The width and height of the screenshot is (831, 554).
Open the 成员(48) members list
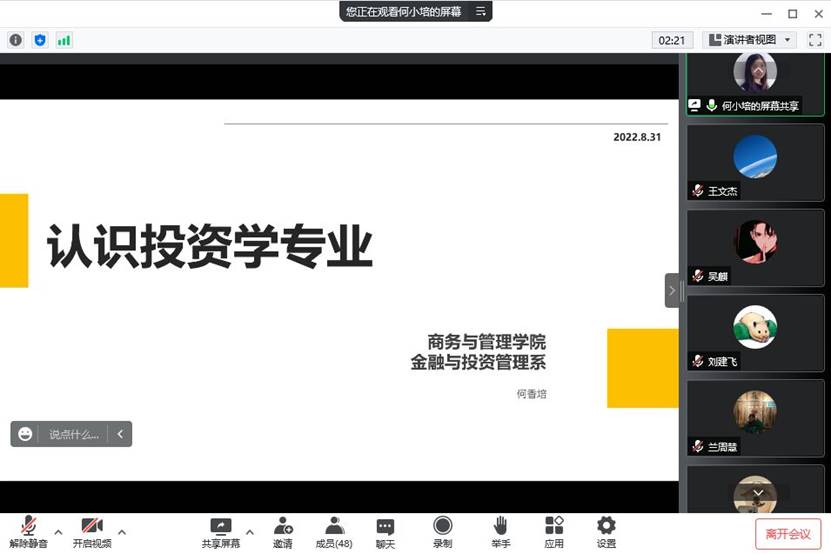pos(334,532)
